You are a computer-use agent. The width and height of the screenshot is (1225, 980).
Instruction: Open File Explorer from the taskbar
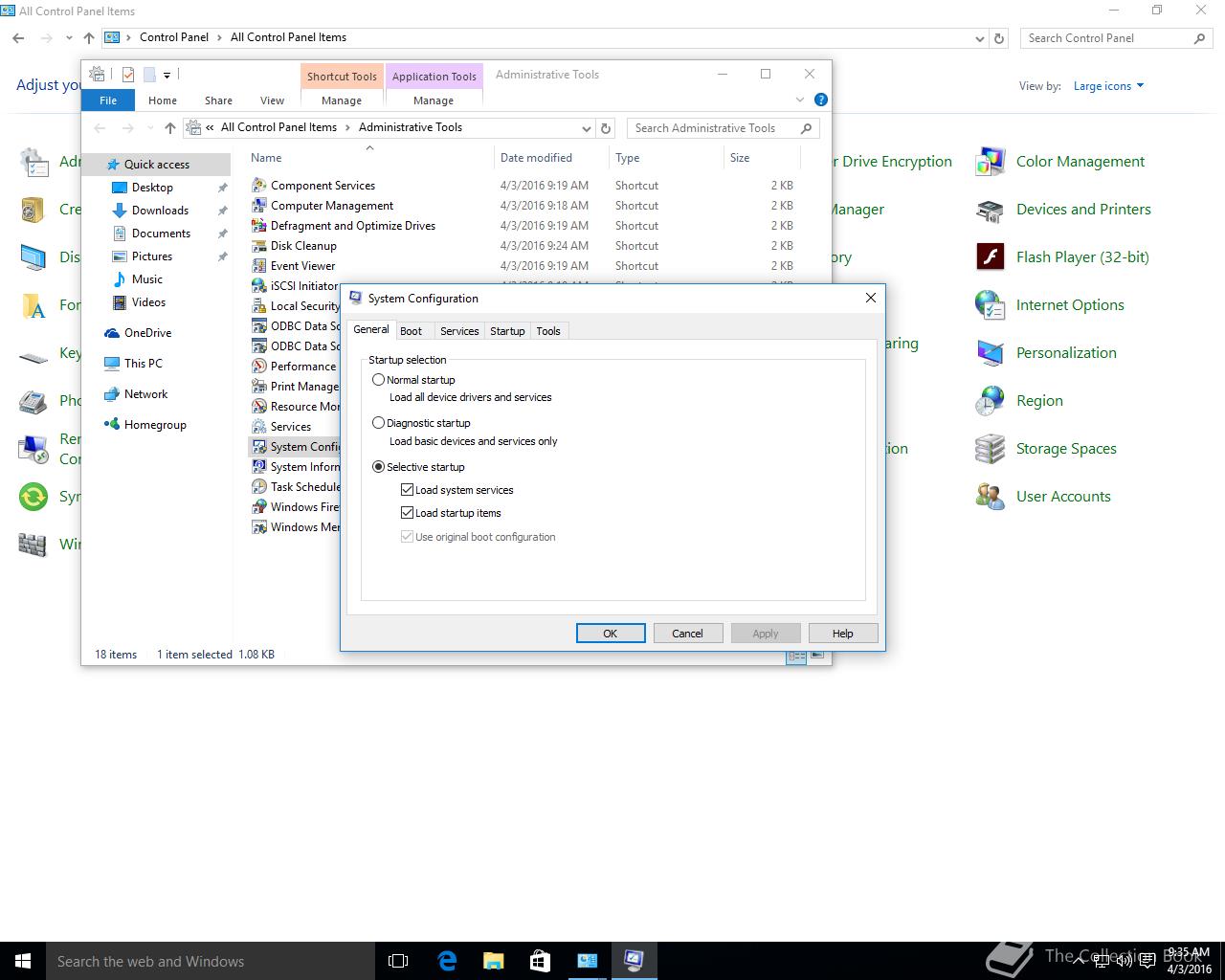coord(493,961)
